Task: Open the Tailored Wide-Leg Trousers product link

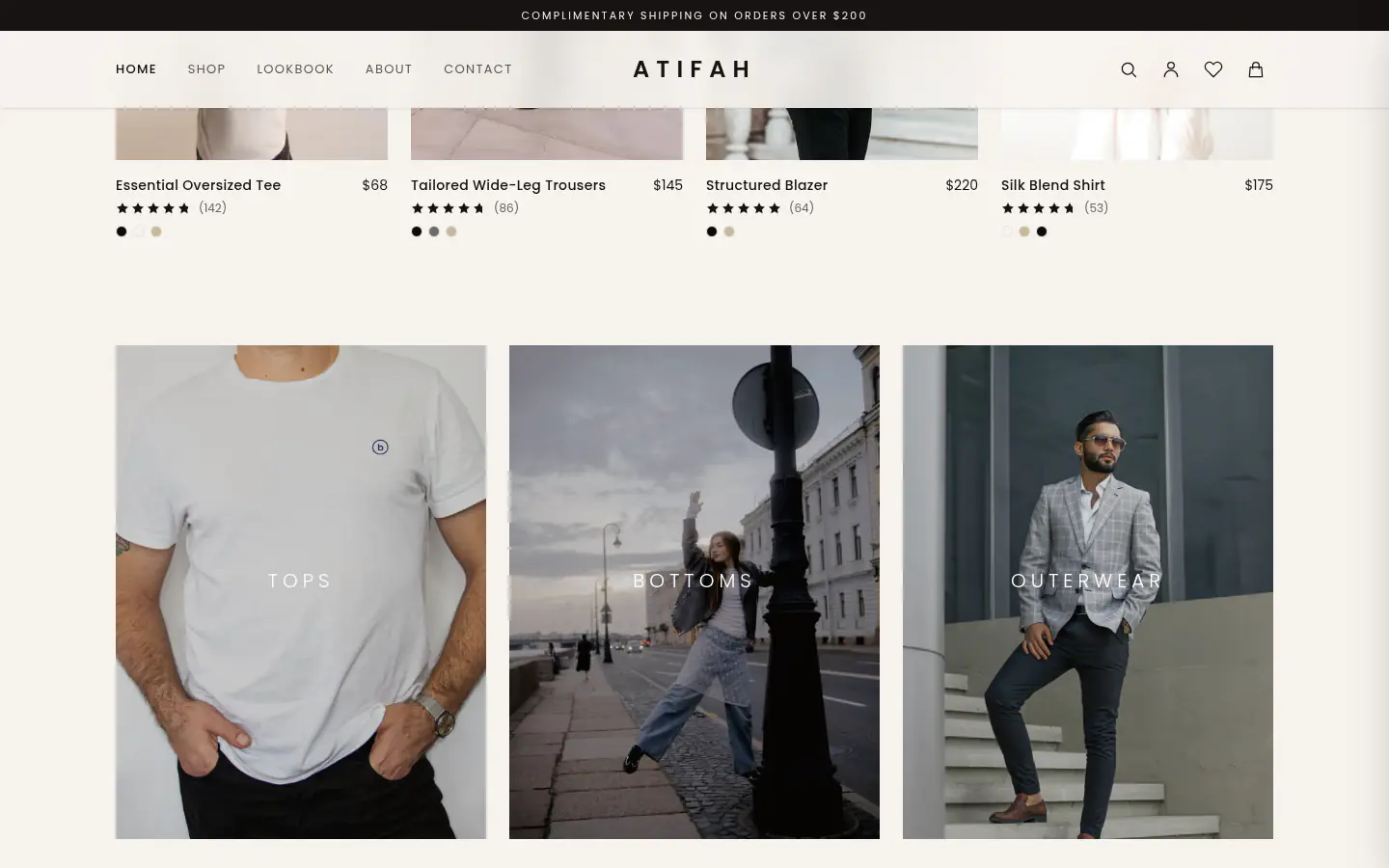Action: click(x=508, y=185)
